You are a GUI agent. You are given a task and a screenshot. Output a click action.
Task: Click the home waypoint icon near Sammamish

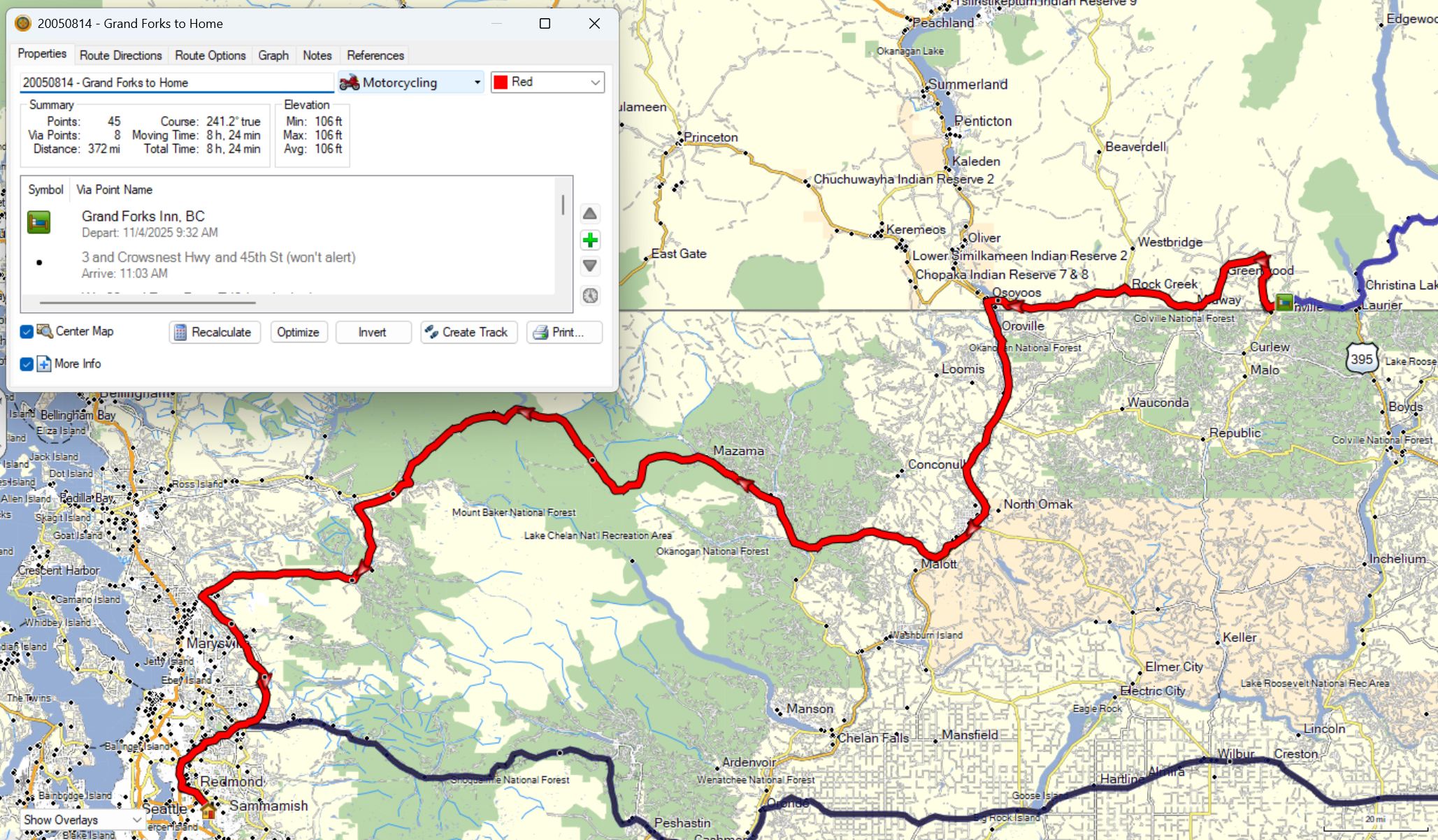point(208,811)
